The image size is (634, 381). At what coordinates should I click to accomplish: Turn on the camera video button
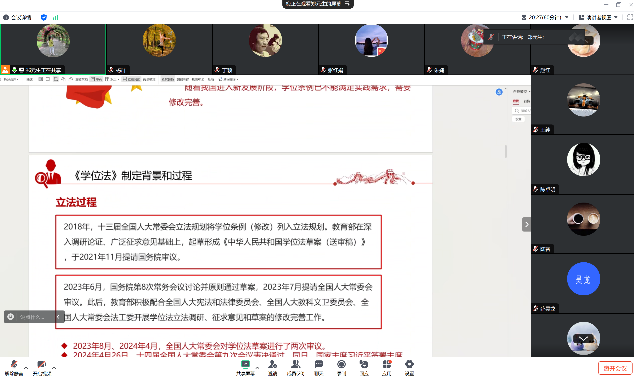click(41, 367)
